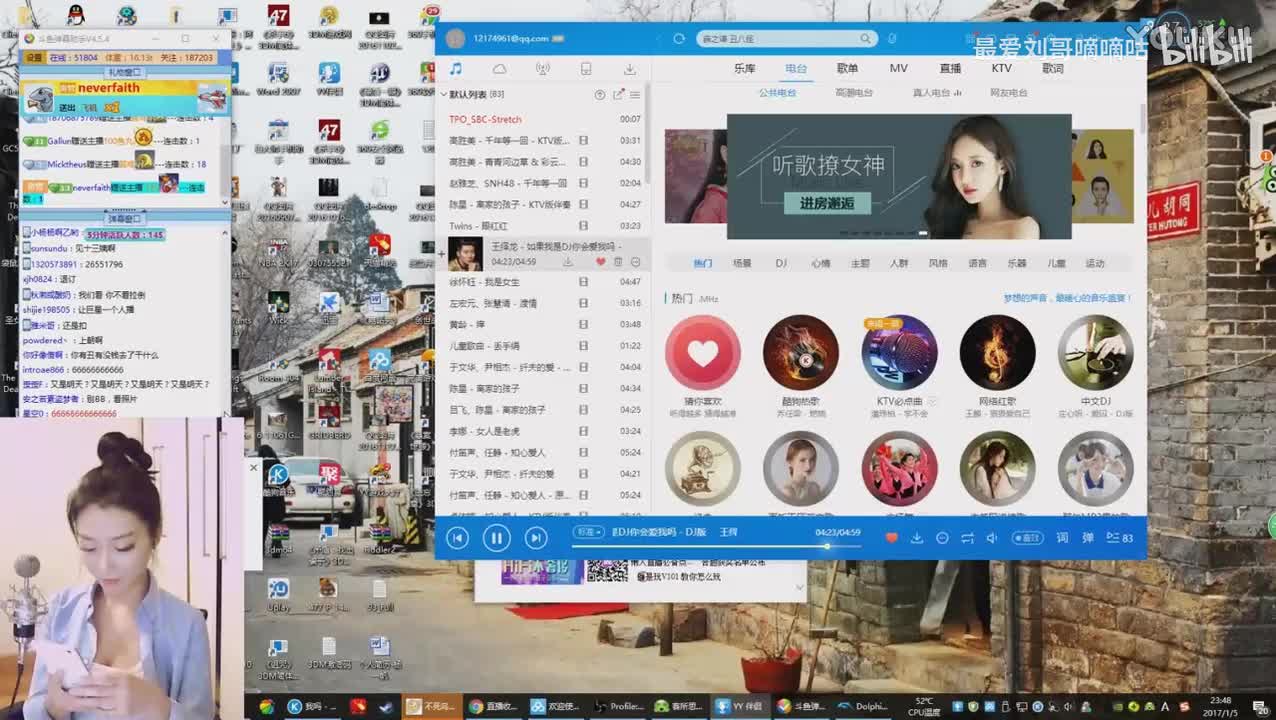The width and height of the screenshot is (1276, 720).
Task: Switch to the 歌单 tab
Action: 847,68
